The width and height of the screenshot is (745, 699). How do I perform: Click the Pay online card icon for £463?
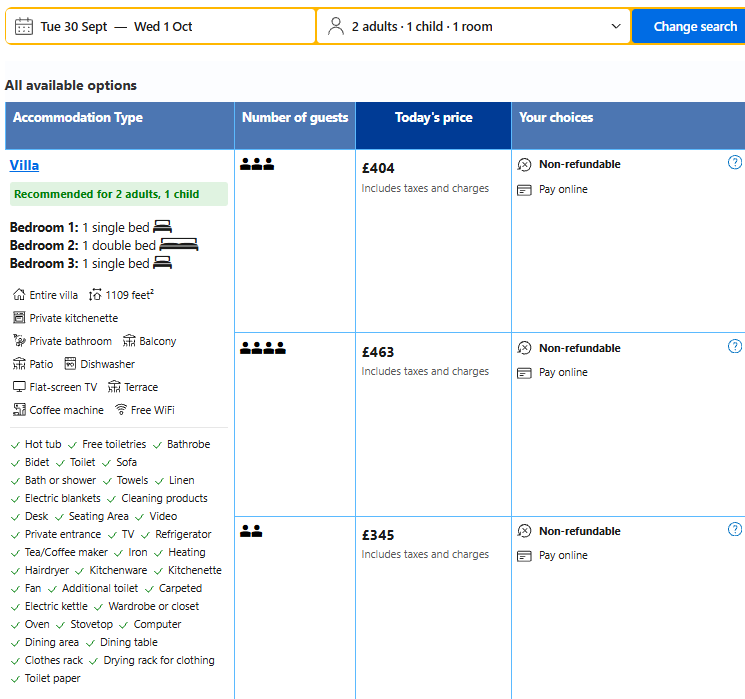pos(524,373)
